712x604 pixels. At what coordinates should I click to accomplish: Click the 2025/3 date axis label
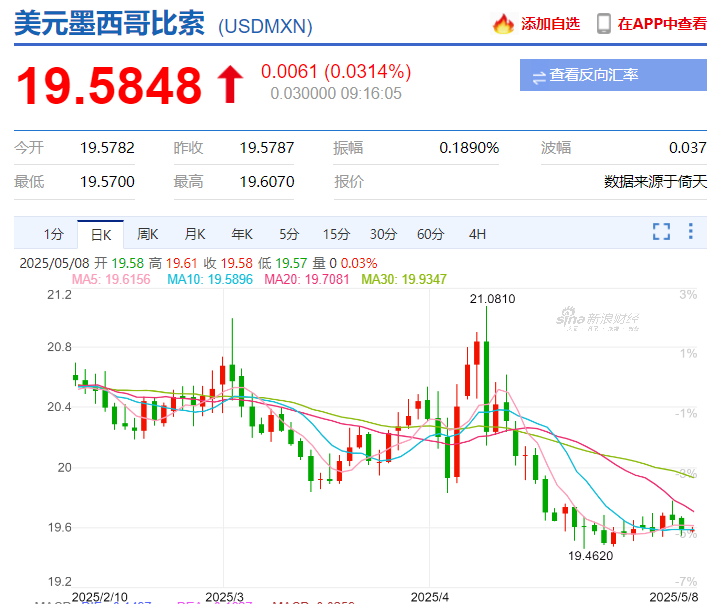(224, 597)
